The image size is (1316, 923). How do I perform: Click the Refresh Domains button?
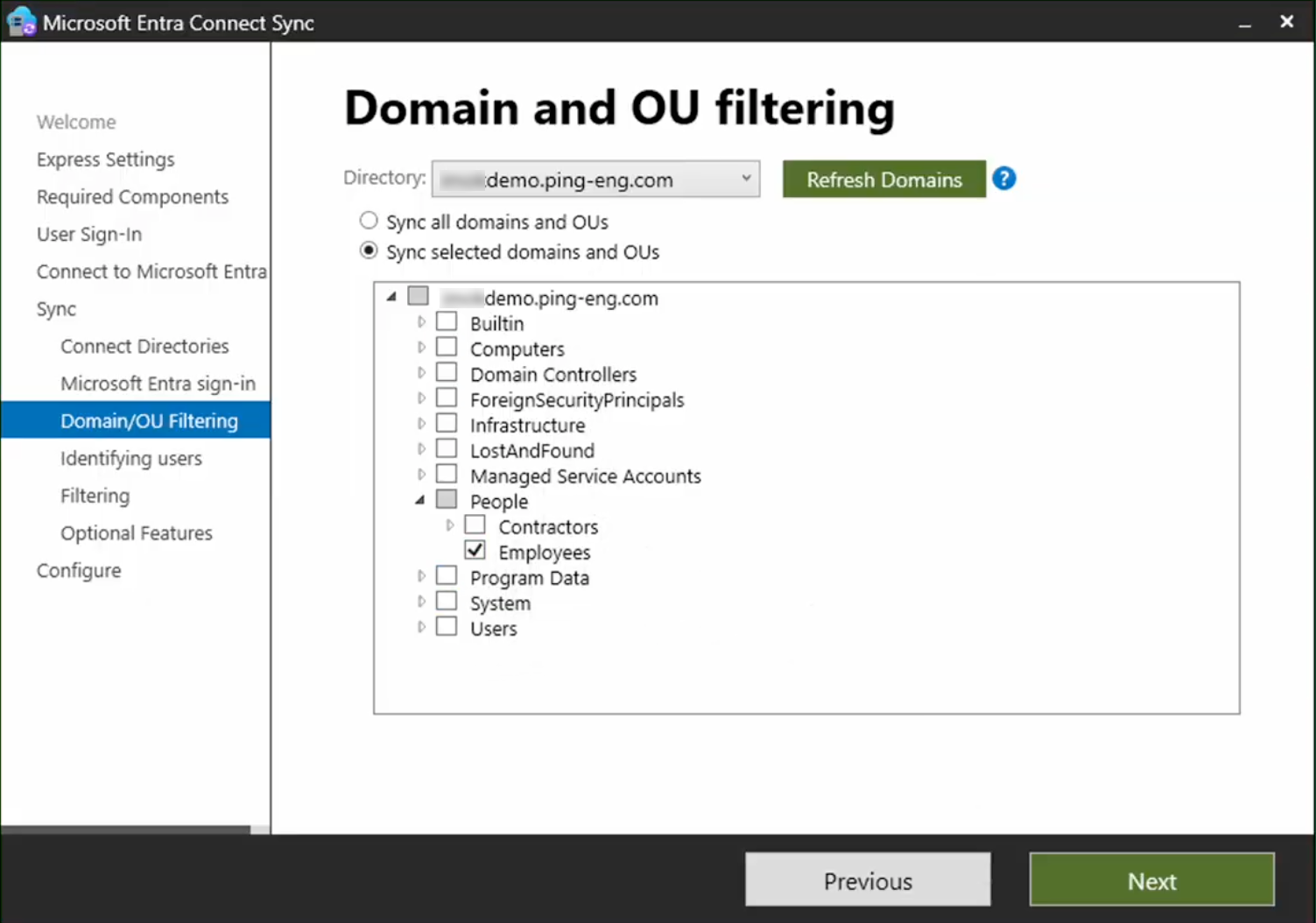[883, 179]
